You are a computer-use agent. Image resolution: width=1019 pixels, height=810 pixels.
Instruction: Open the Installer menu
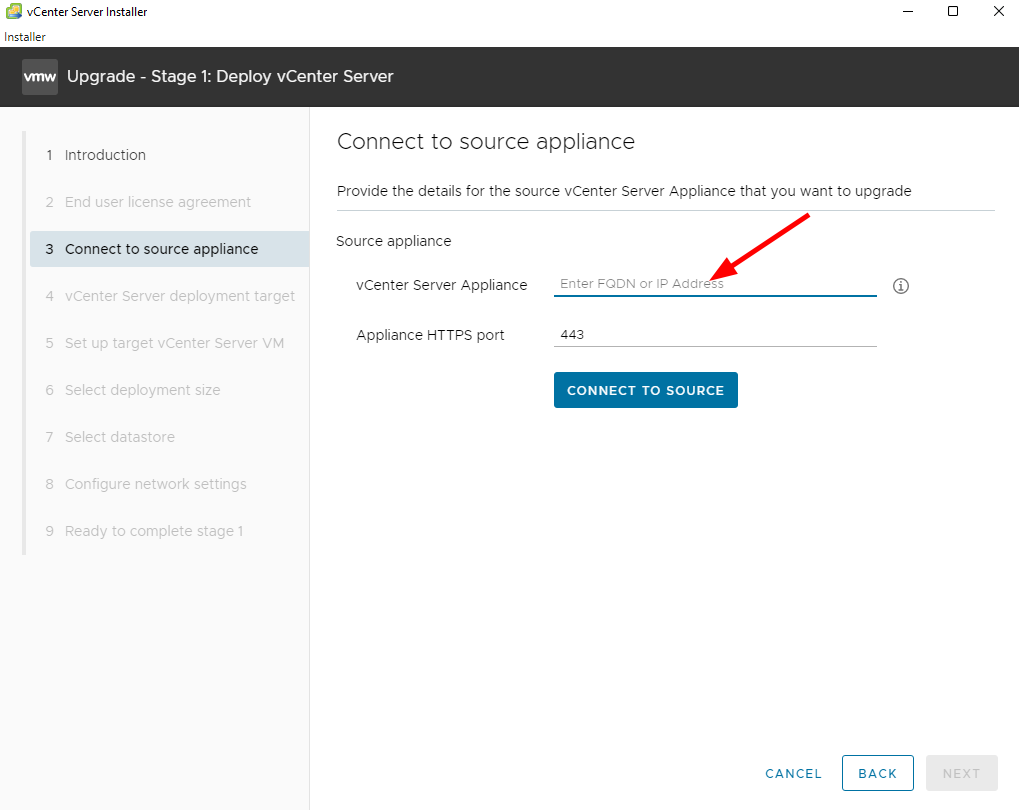25,37
